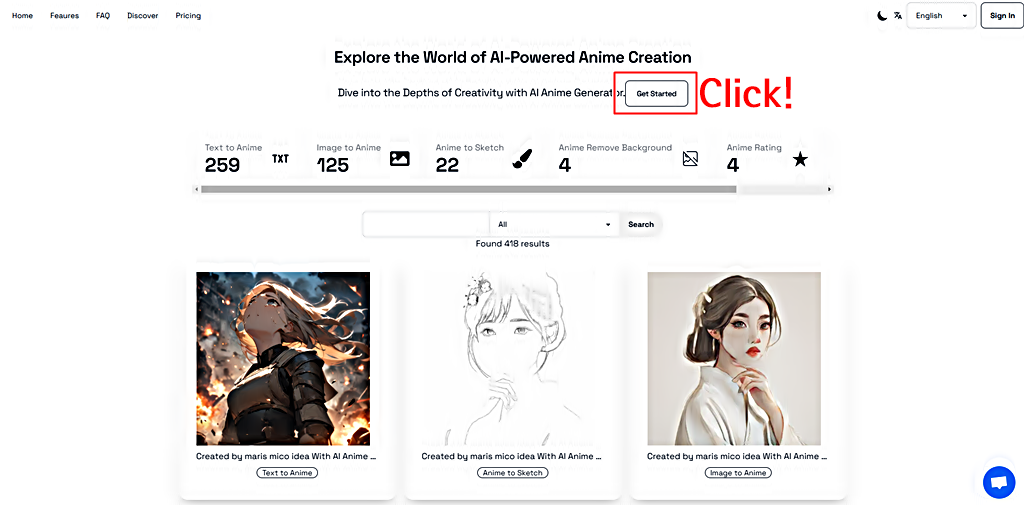Click the picture icon for Image to Anime

click(x=400, y=158)
